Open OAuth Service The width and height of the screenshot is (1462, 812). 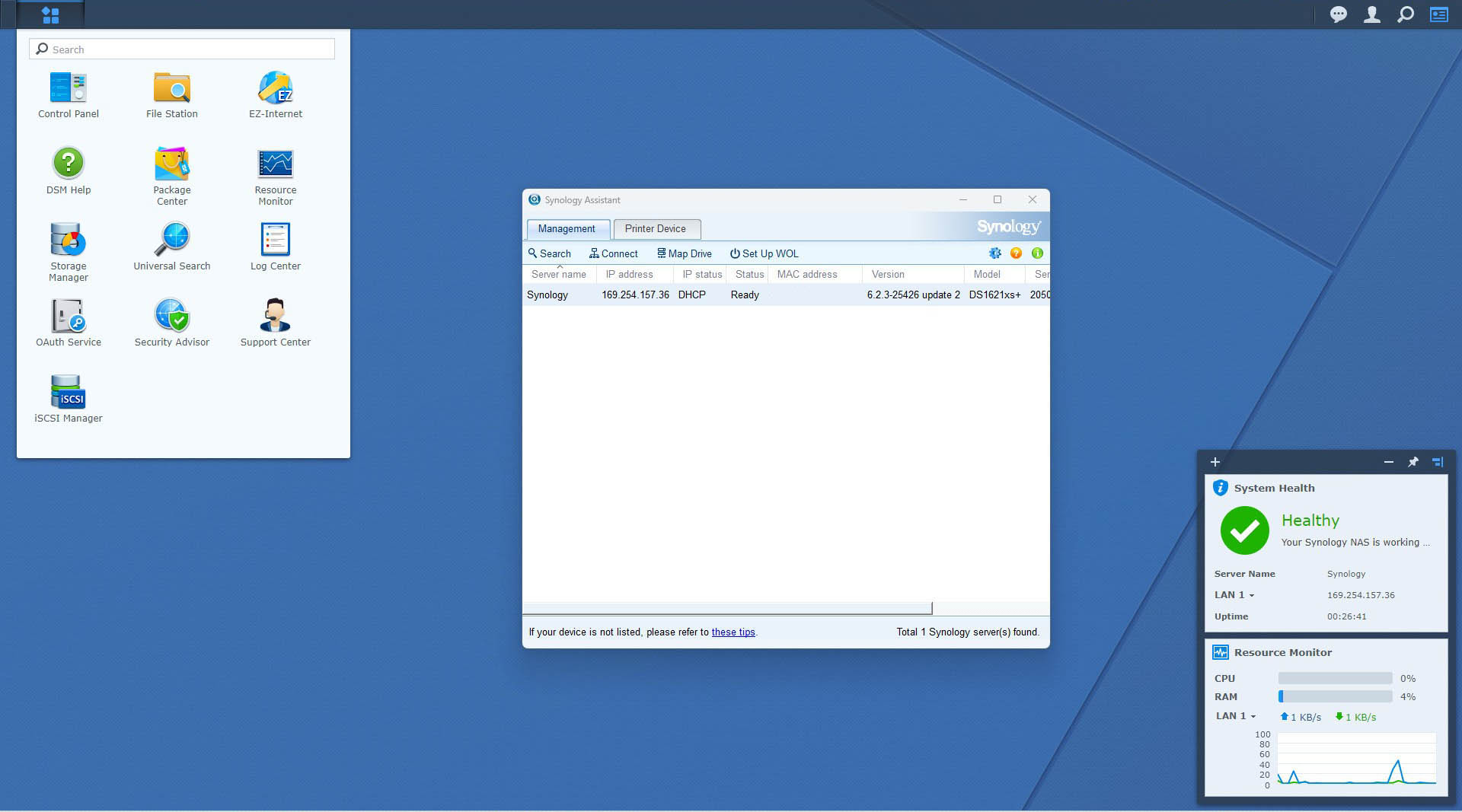pyautogui.click(x=69, y=323)
